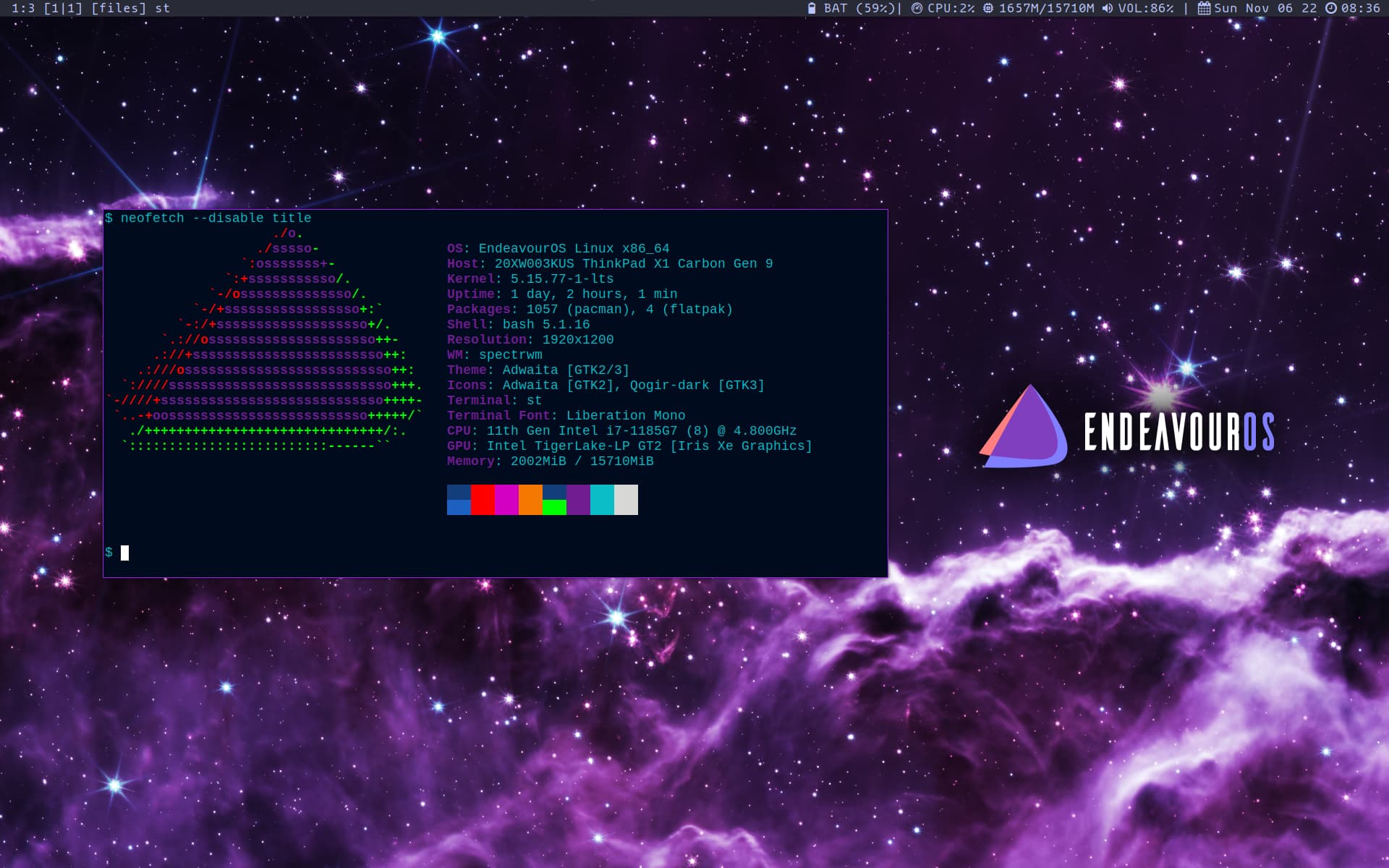This screenshot has width=1389, height=868.
Task: Click the 'Resolution: 1920x1200' line
Action: pos(530,339)
